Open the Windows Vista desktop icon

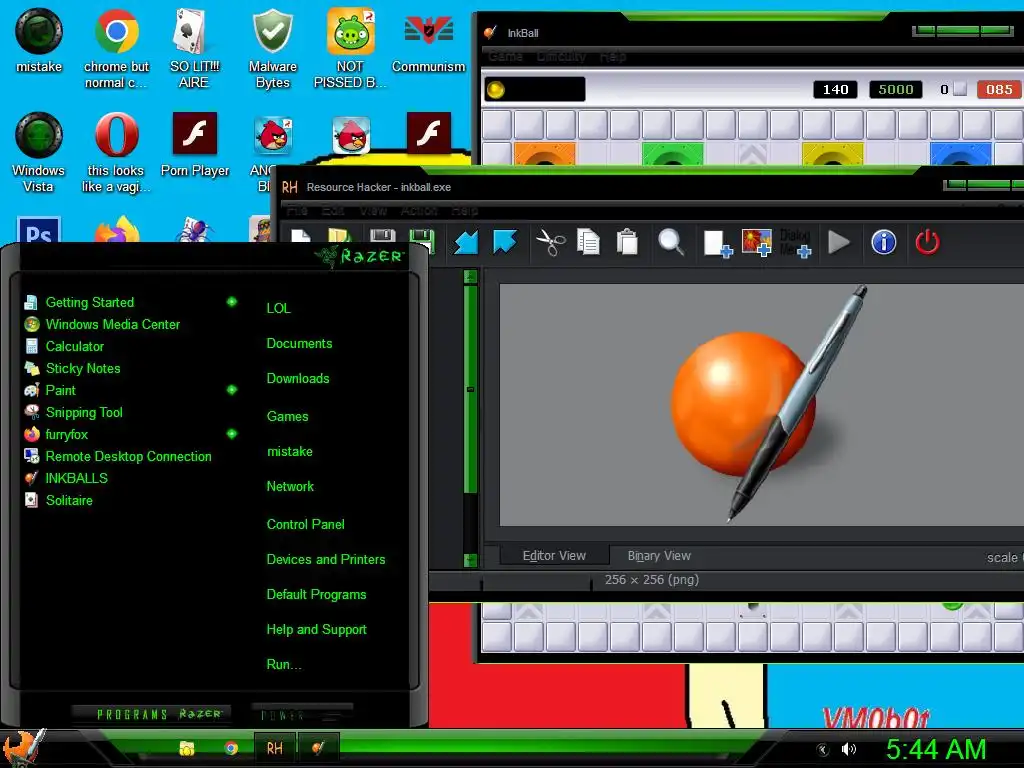tap(39, 152)
